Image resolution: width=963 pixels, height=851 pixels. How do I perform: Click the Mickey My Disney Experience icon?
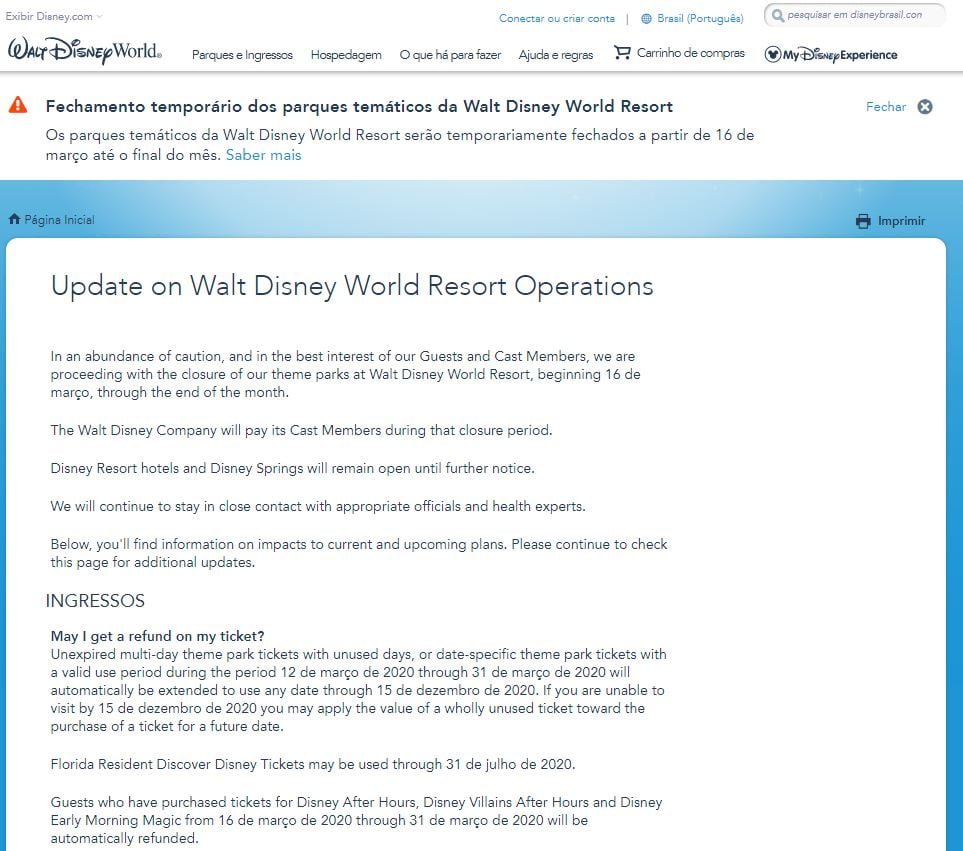point(772,54)
